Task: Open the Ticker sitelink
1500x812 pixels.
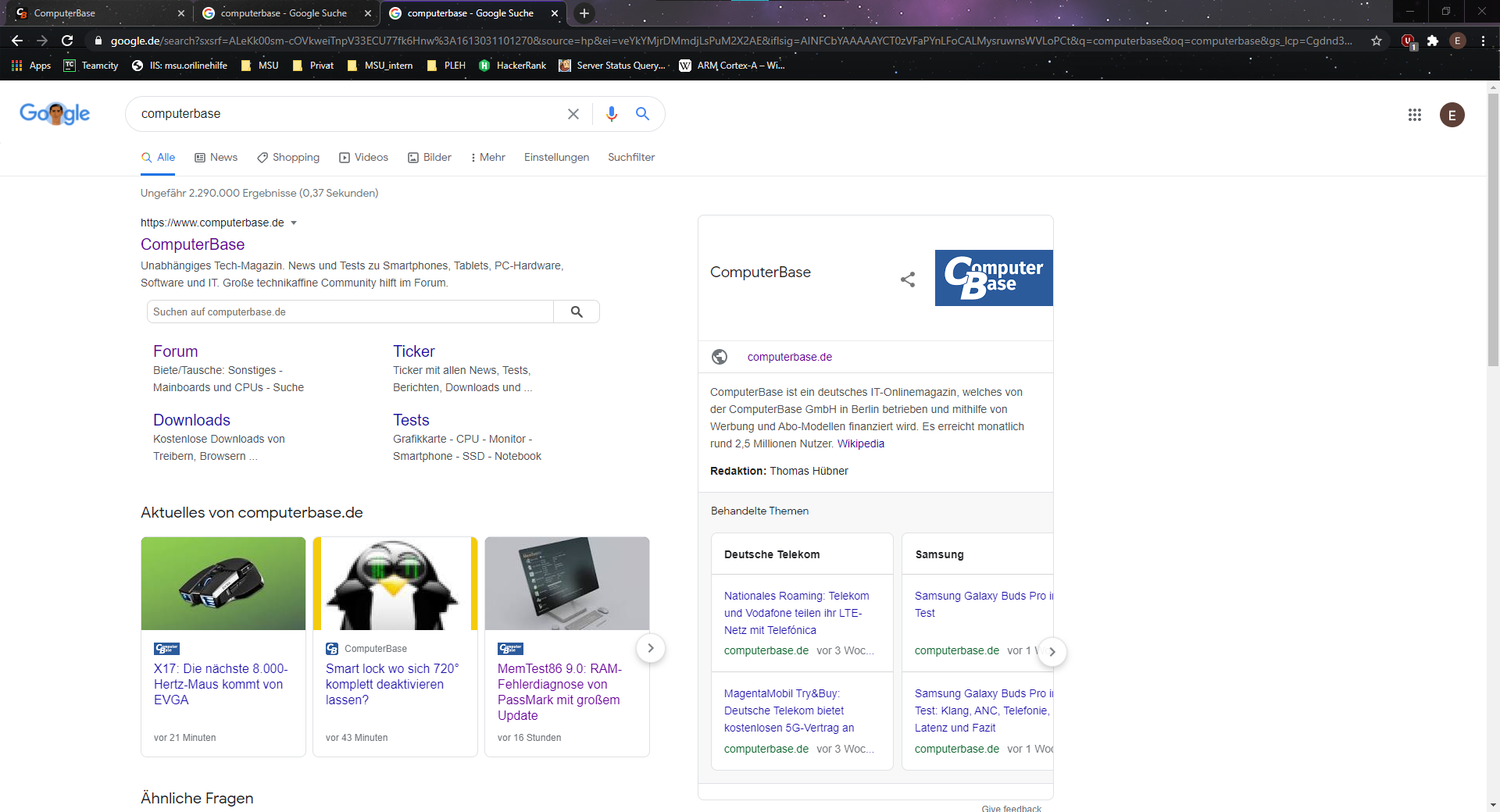Action: pyautogui.click(x=414, y=351)
